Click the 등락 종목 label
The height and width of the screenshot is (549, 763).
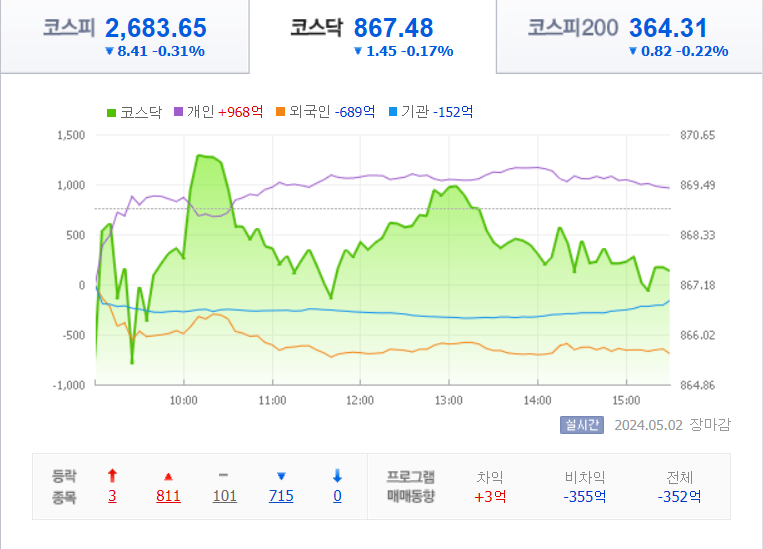pos(64,486)
